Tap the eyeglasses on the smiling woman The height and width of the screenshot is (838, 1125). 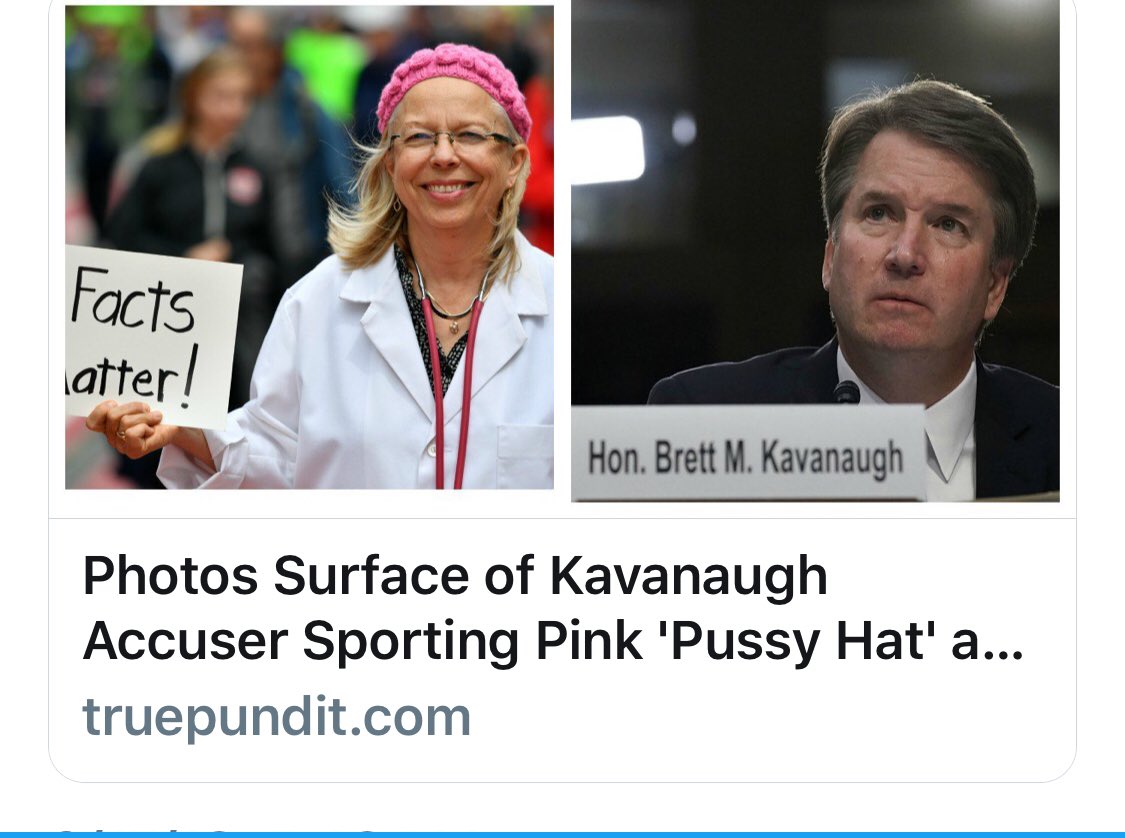coord(451,138)
